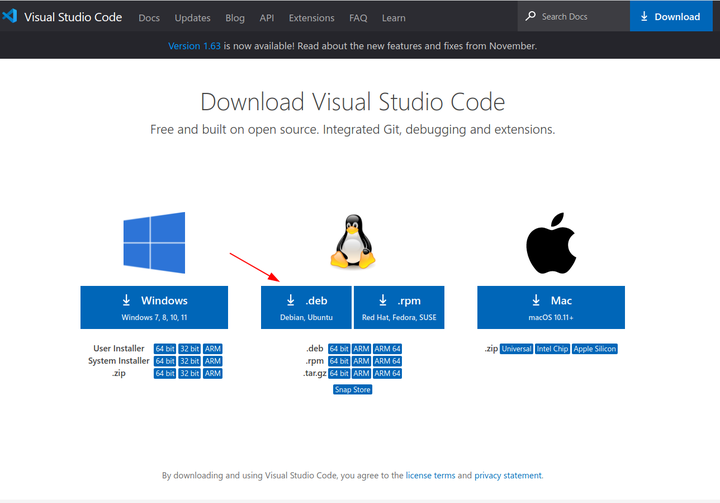720x503 pixels.
Task: Click the download arrow on Mac button
Action: click(x=536, y=300)
